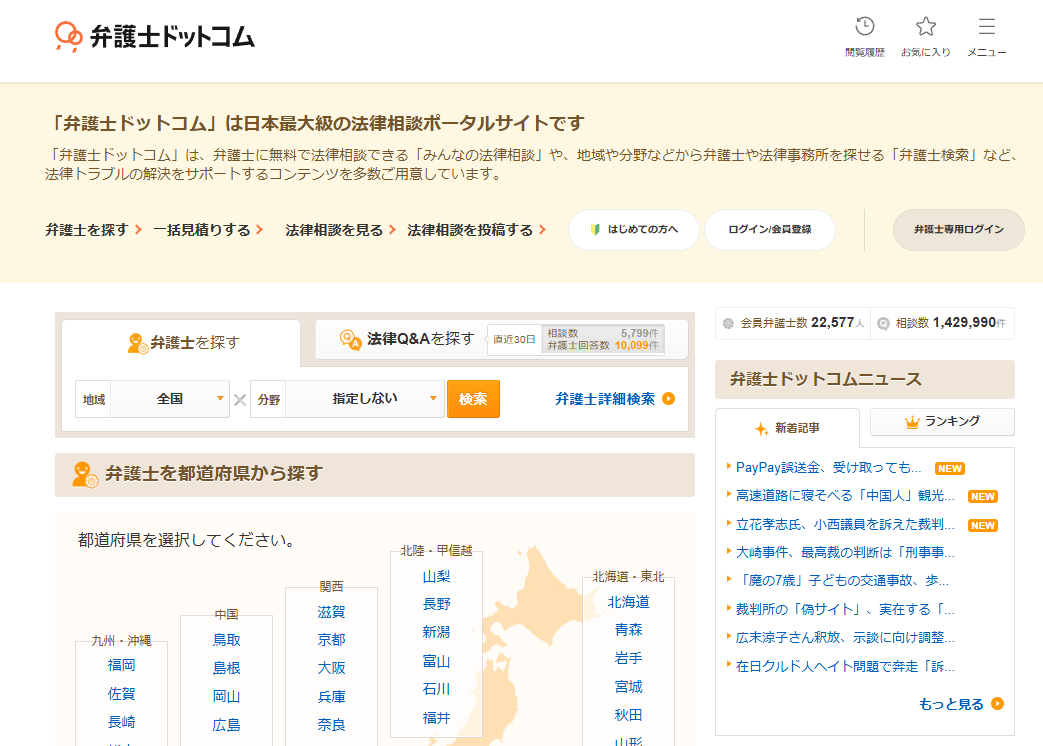Image resolution: width=1043 pixels, height=746 pixels.
Task: Select 北海道 from the prefecture list
Action: pyautogui.click(x=628, y=602)
